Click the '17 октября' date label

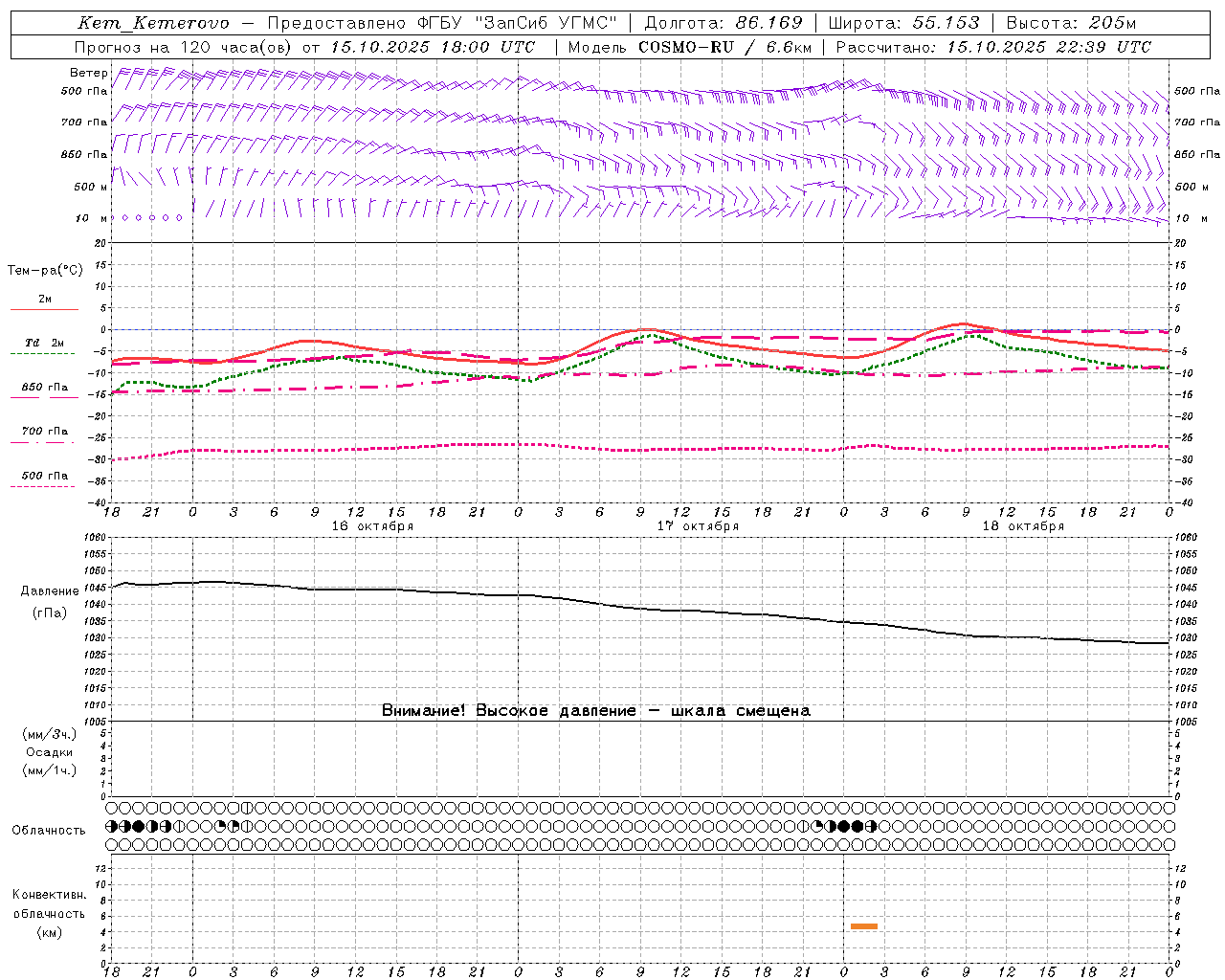[x=698, y=526]
